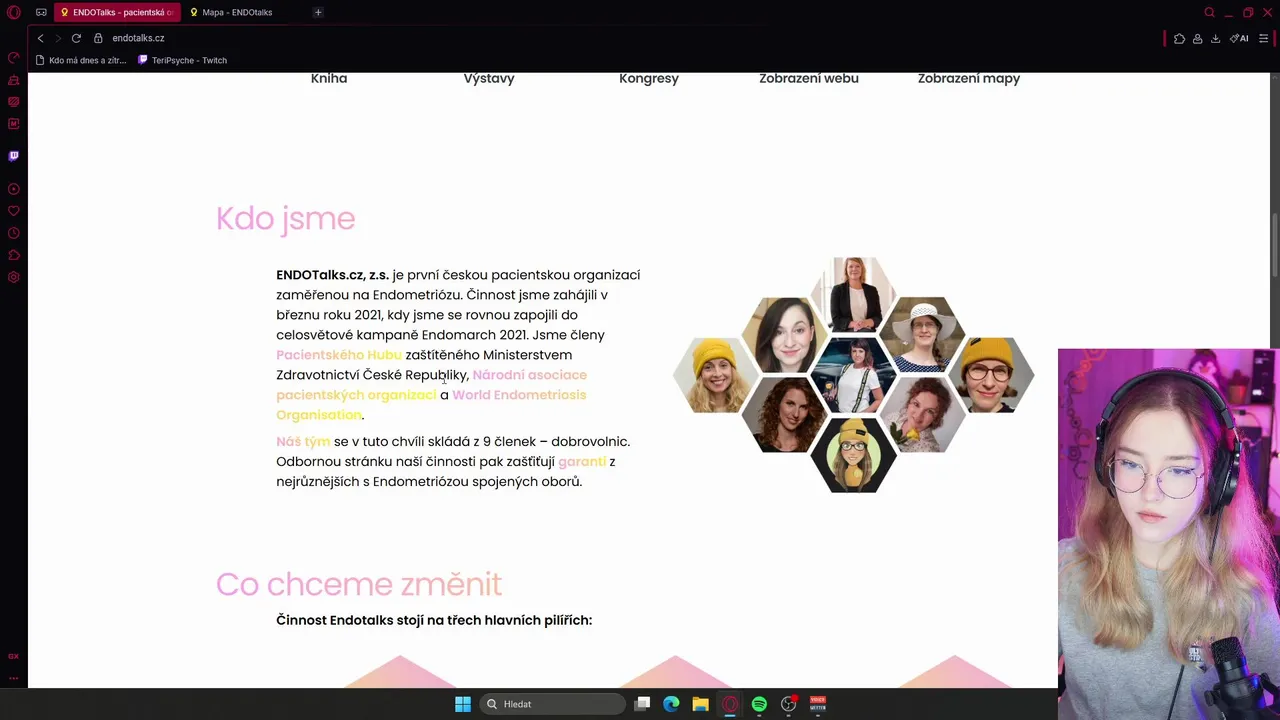1280x720 pixels.
Task: Open Easy setup sliders icon
Action: (1264, 38)
